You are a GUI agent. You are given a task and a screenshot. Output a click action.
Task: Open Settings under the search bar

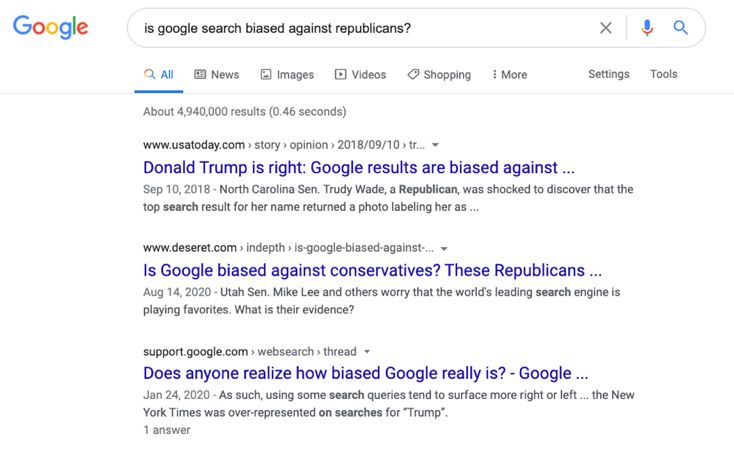(609, 74)
